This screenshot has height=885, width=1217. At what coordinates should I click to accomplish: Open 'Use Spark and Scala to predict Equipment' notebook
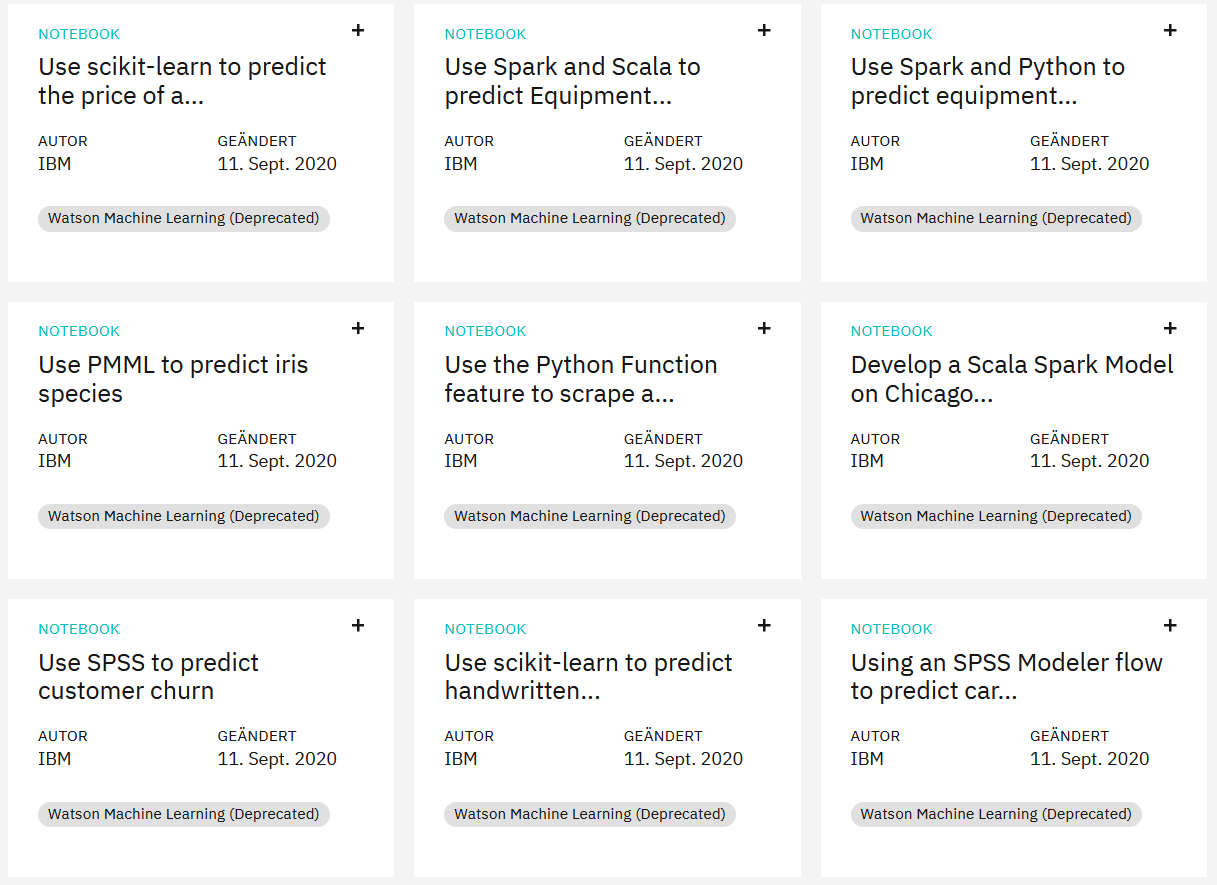tap(572, 81)
